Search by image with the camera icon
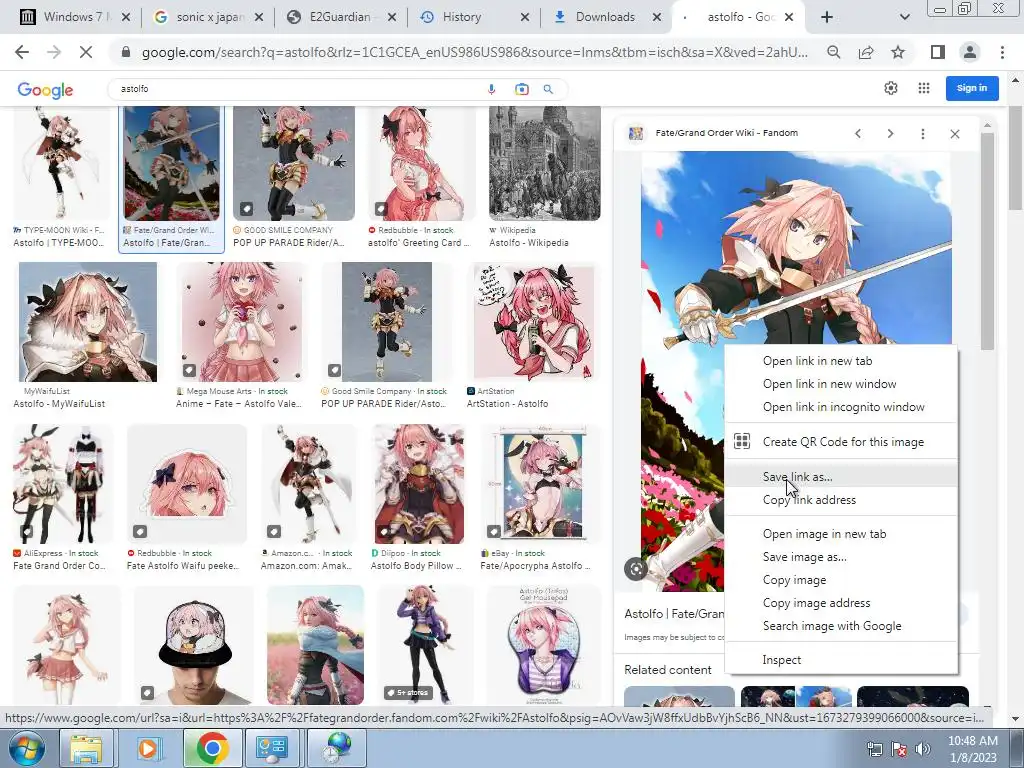1024x768 pixels. tap(521, 89)
